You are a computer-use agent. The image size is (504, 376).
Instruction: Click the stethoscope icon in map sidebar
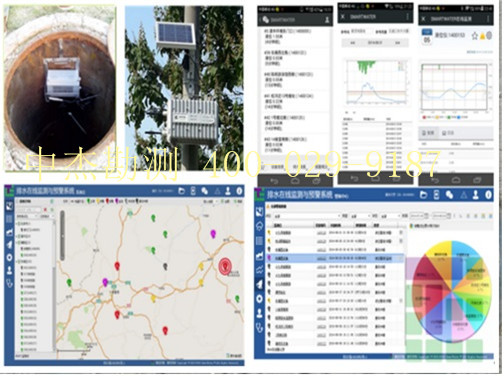[x=9, y=284]
